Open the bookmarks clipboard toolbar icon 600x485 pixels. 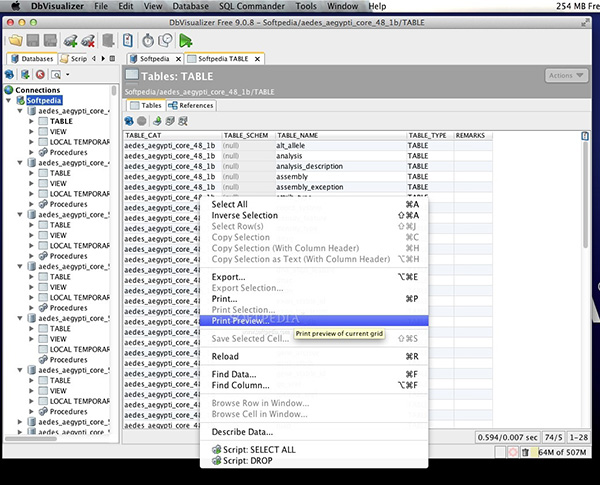128,41
